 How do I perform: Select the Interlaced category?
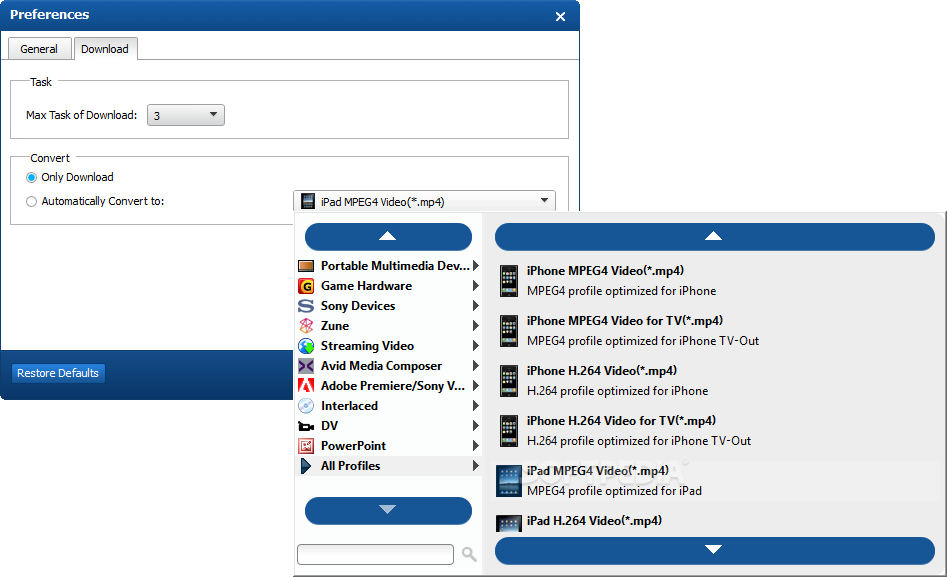[388, 405]
